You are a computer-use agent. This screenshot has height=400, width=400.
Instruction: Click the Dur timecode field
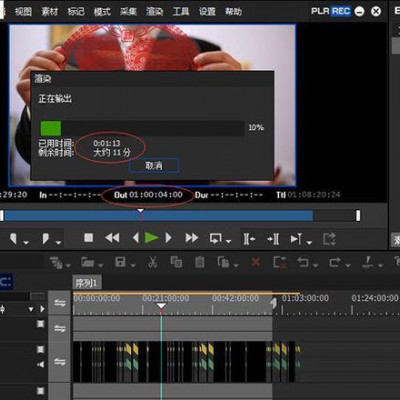237,195
